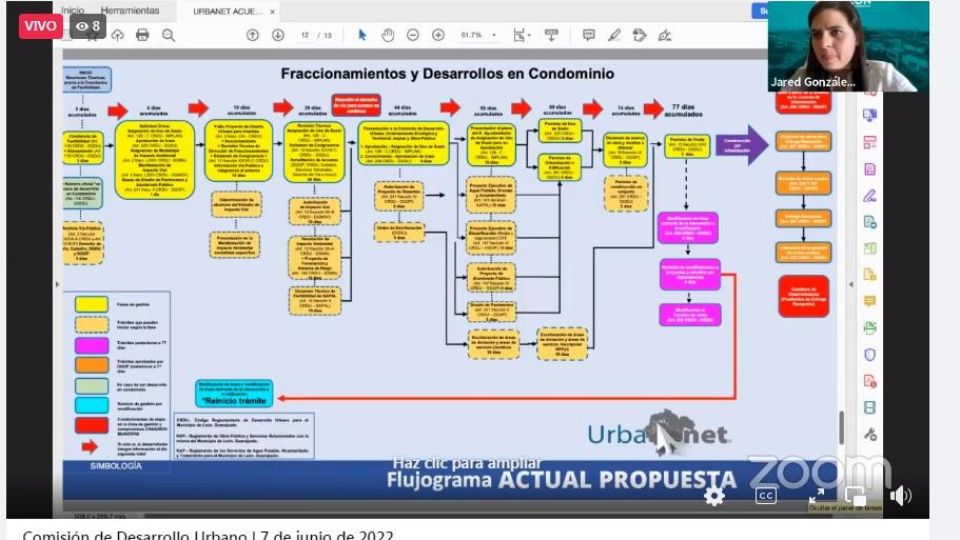Click the zoom out minus button
Screen dimensions: 960x540
tap(412, 35)
